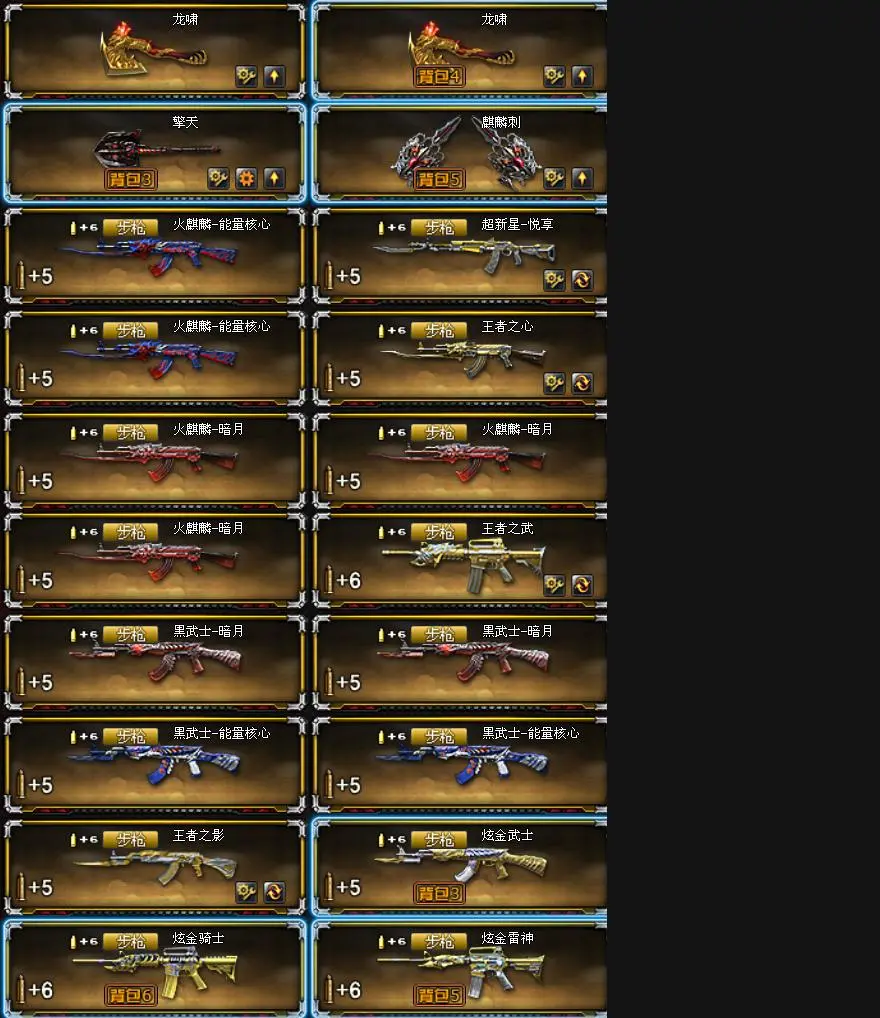Select the 炫金武士 rifle card
Screen dimensions: 880x1018
point(460,867)
